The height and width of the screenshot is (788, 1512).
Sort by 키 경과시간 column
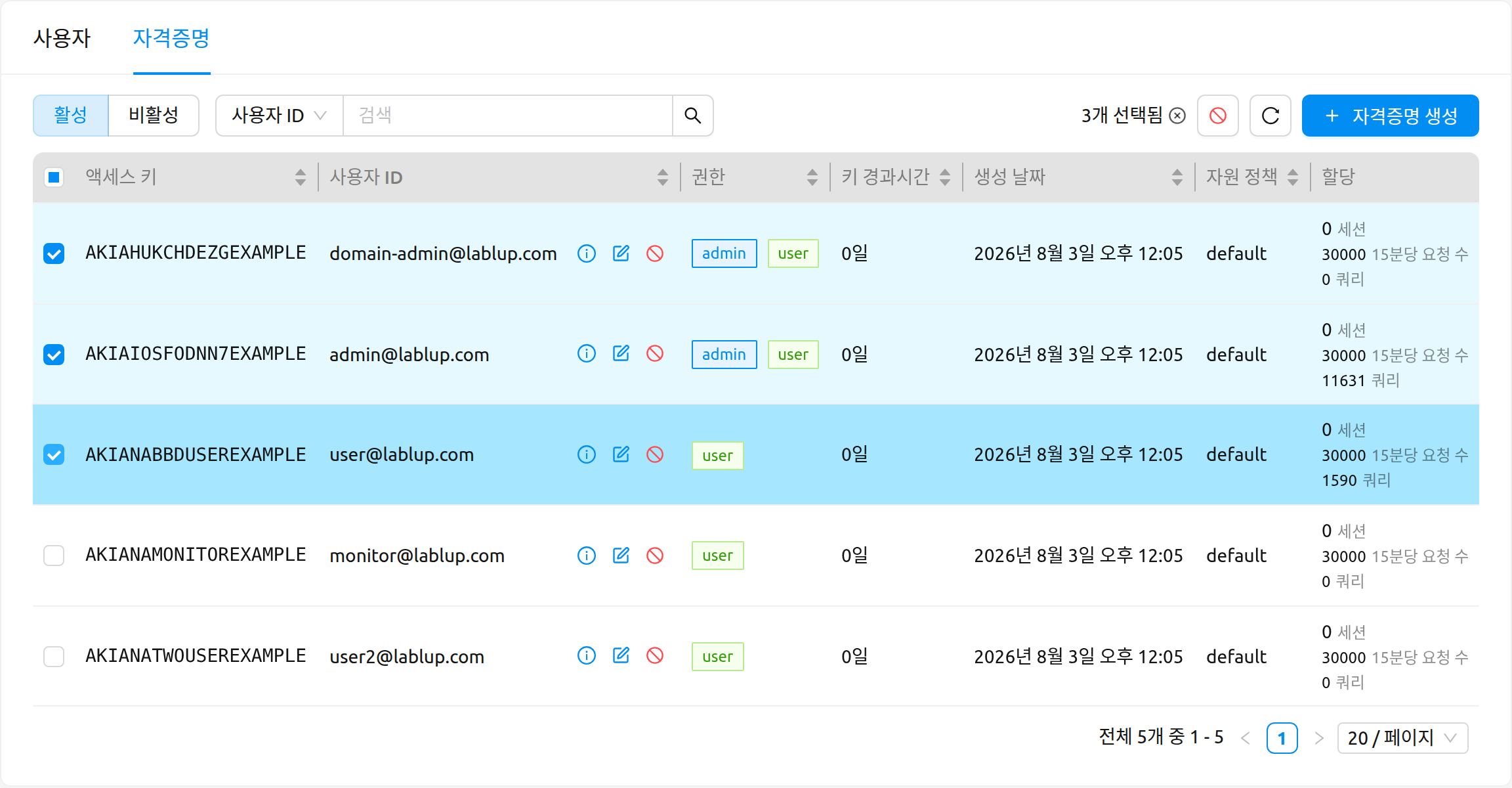pos(945,177)
